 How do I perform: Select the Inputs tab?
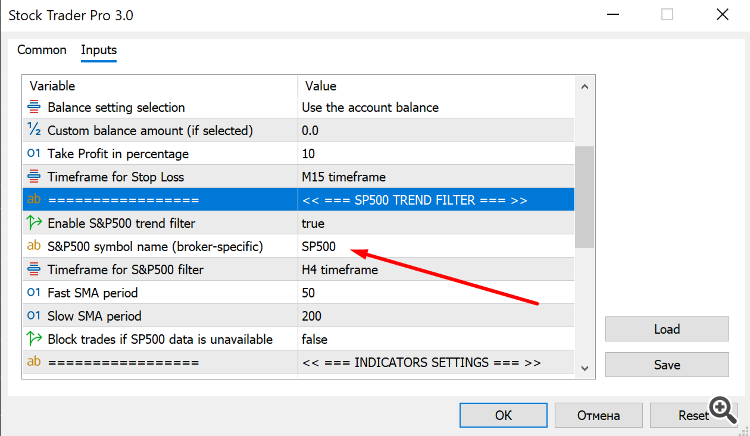tap(99, 50)
